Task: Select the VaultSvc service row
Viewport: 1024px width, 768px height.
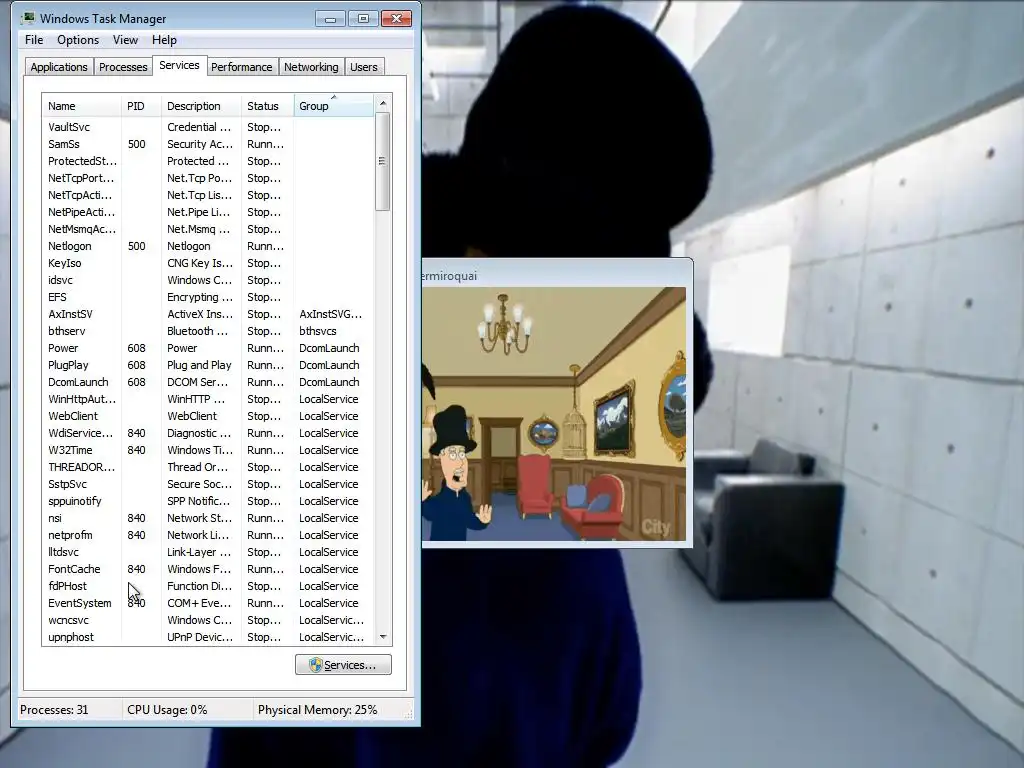Action: (x=208, y=127)
